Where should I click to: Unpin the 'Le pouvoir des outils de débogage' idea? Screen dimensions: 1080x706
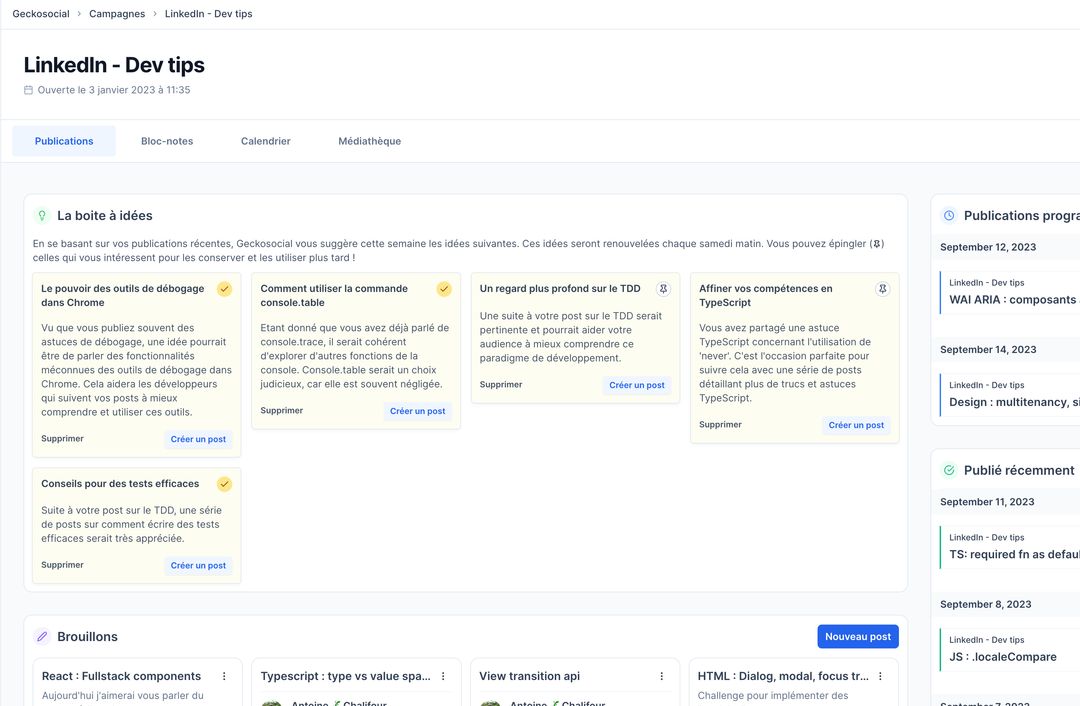pos(225,289)
